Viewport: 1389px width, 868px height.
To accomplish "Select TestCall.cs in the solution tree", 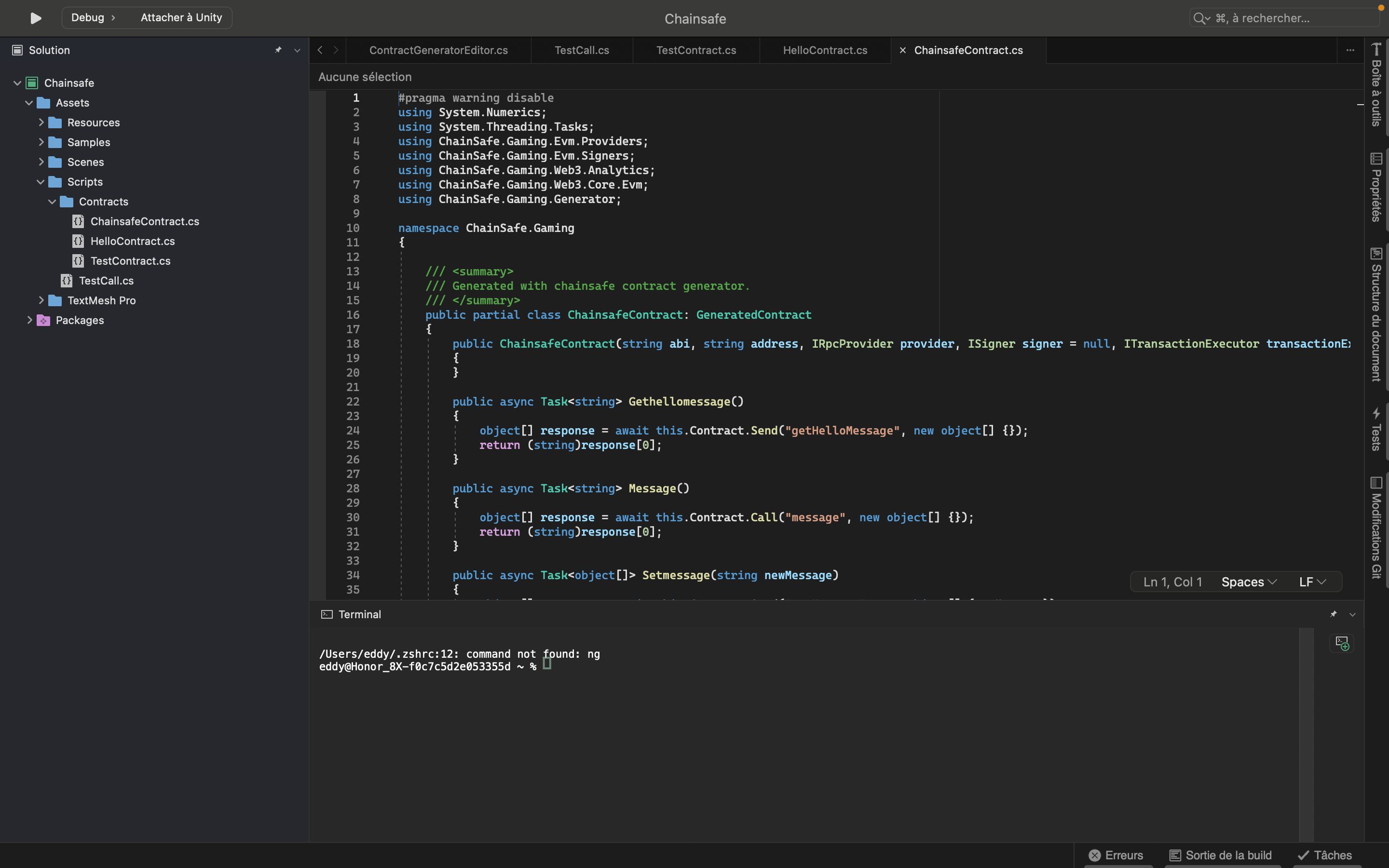I will click(x=106, y=281).
